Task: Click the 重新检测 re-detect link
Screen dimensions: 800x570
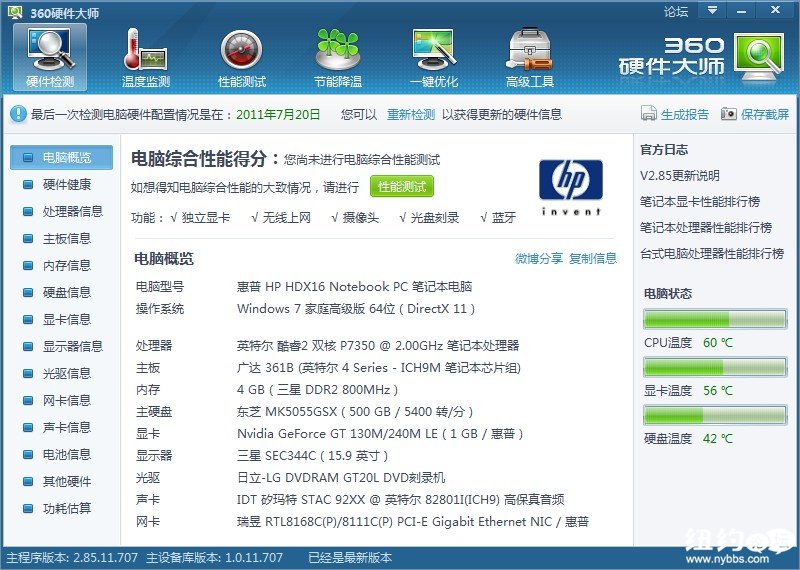Action: (411, 114)
